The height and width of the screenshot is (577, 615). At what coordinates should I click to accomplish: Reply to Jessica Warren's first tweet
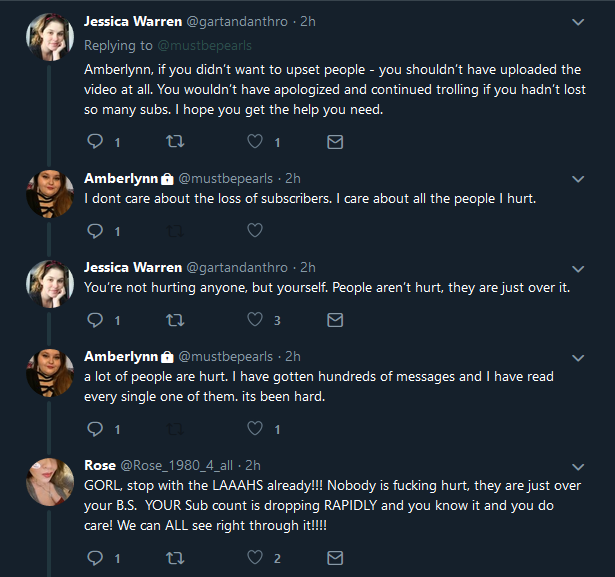tap(95, 141)
